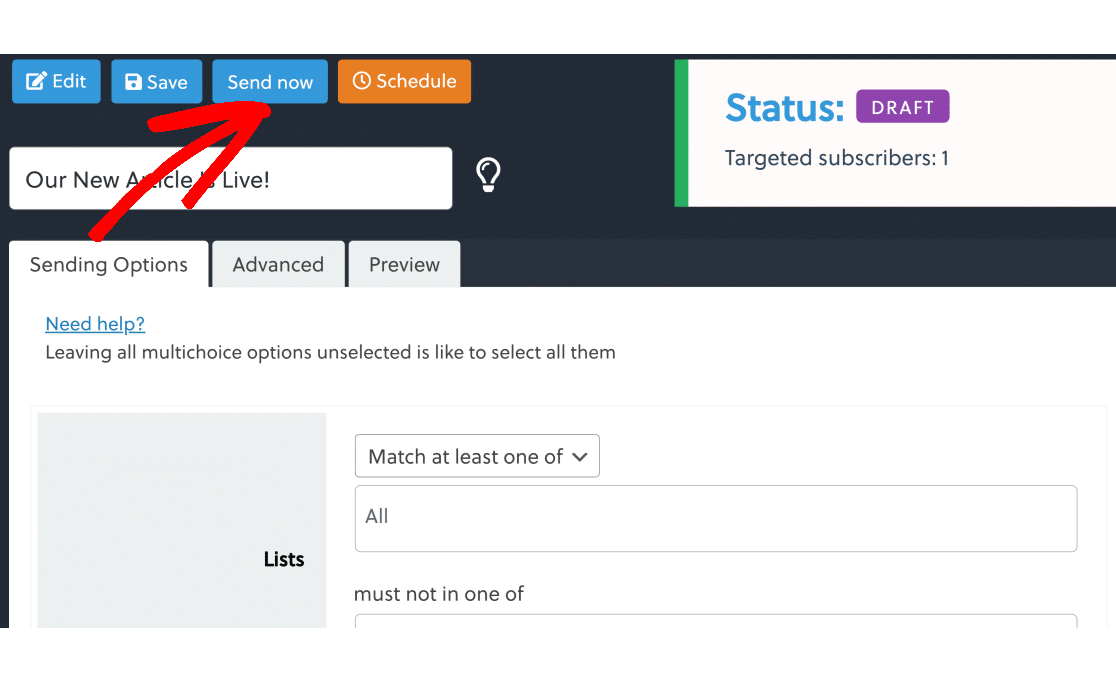
Task: Click the Save button label
Action: [167, 83]
